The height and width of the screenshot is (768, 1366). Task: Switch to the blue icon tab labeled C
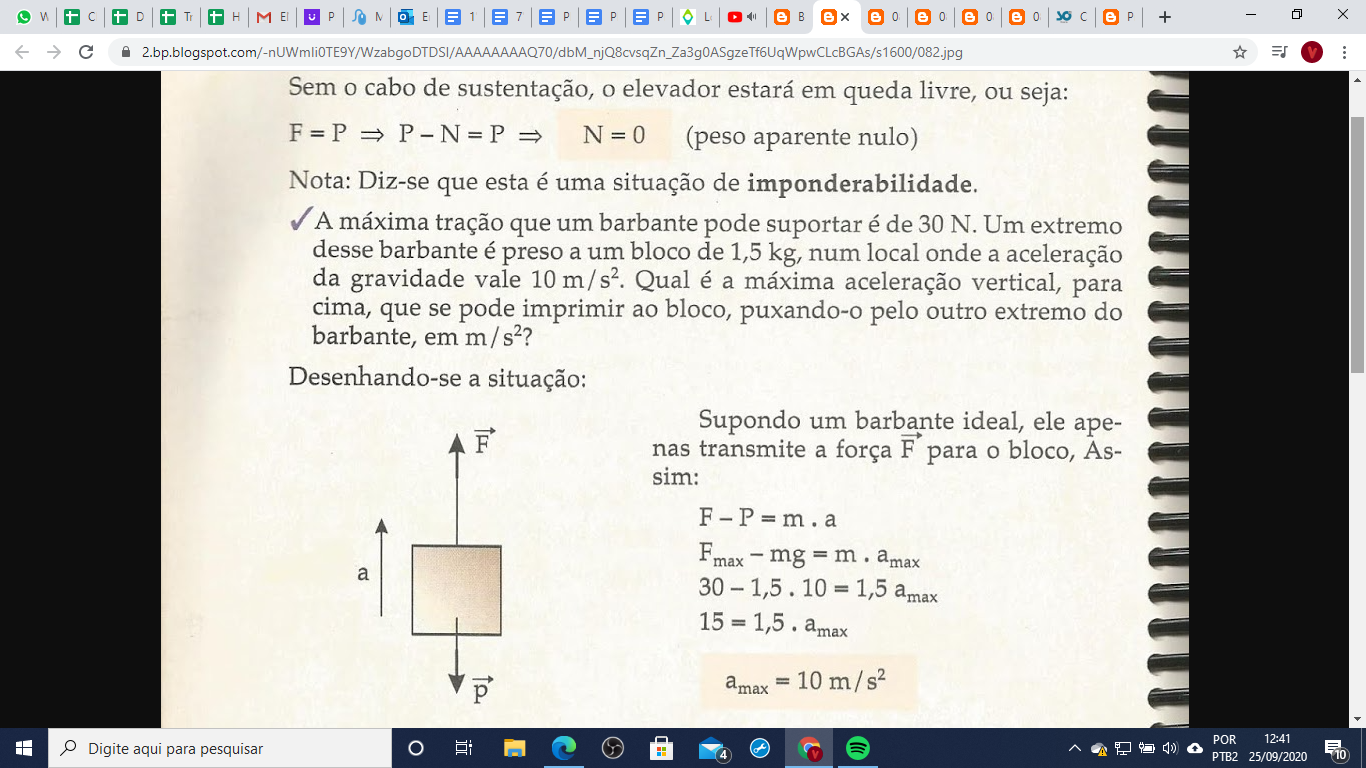click(1072, 17)
